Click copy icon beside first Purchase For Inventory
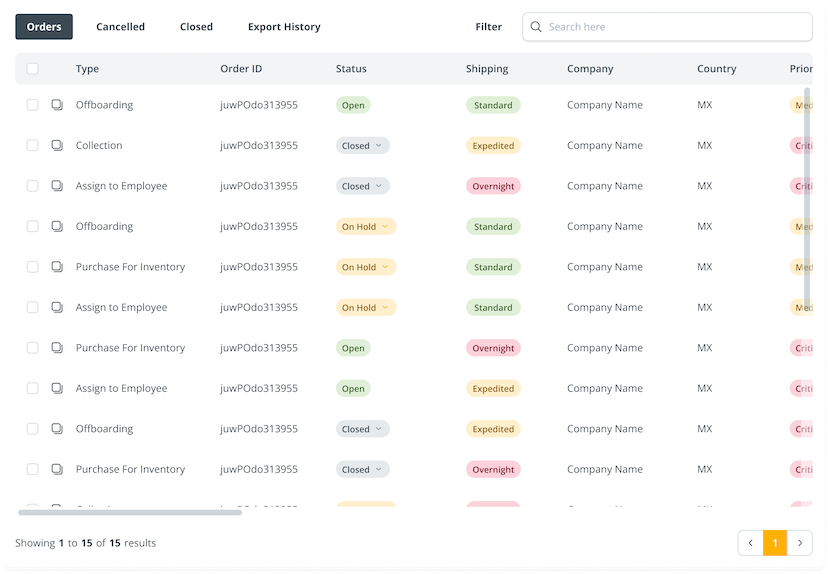828x574 pixels. coord(57,267)
